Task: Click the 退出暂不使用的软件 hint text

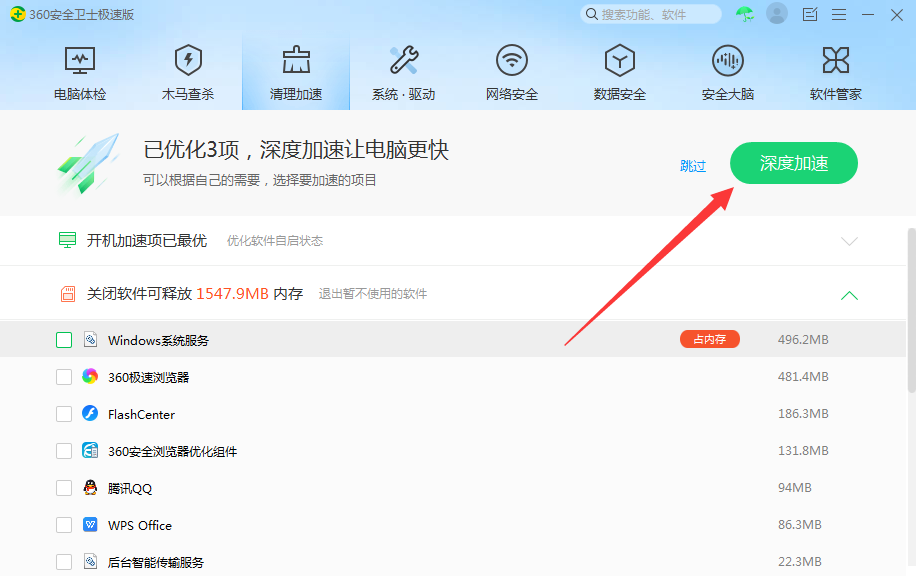Action: coord(373,294)
